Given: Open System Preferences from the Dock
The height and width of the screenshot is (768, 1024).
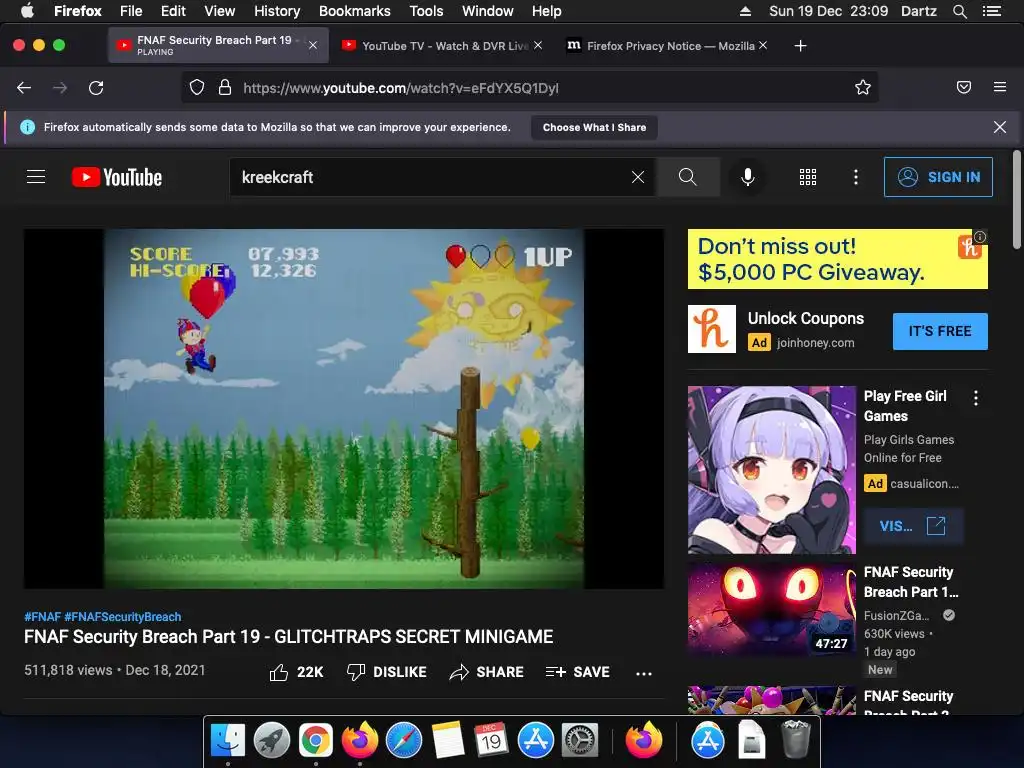Looking at the screenshot, I should click(x=580, y=740).
